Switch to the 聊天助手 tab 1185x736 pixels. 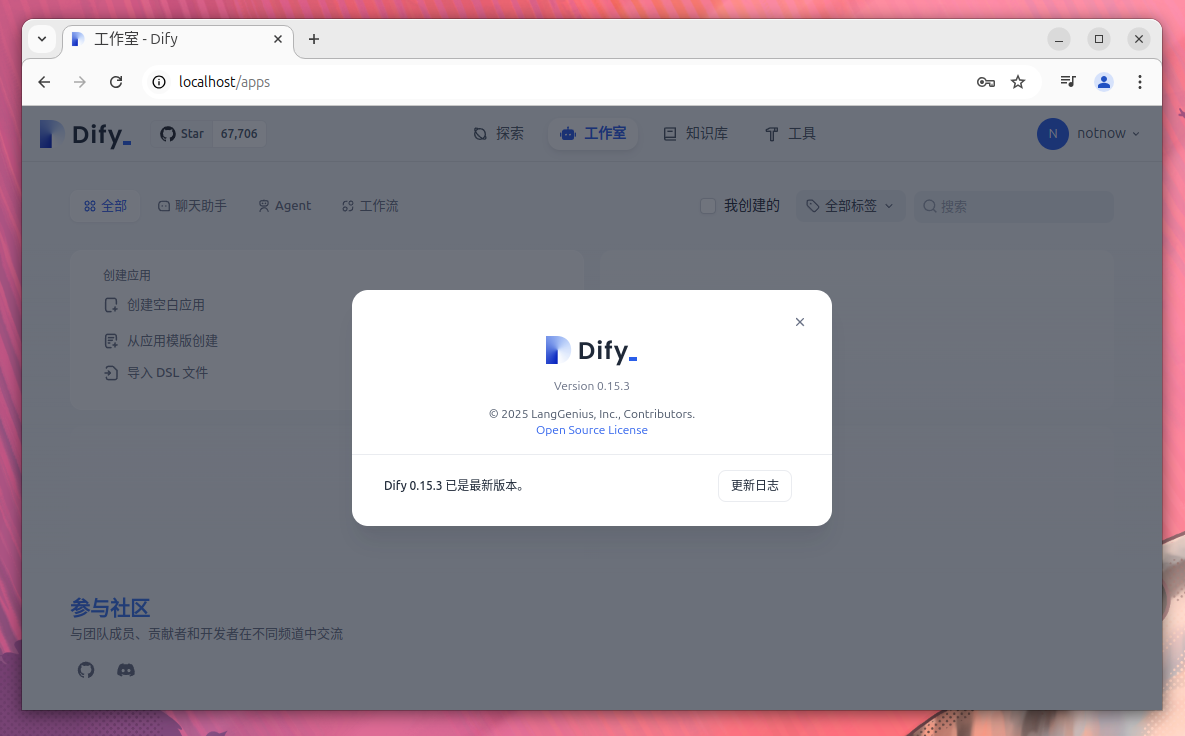click(192, 205)
